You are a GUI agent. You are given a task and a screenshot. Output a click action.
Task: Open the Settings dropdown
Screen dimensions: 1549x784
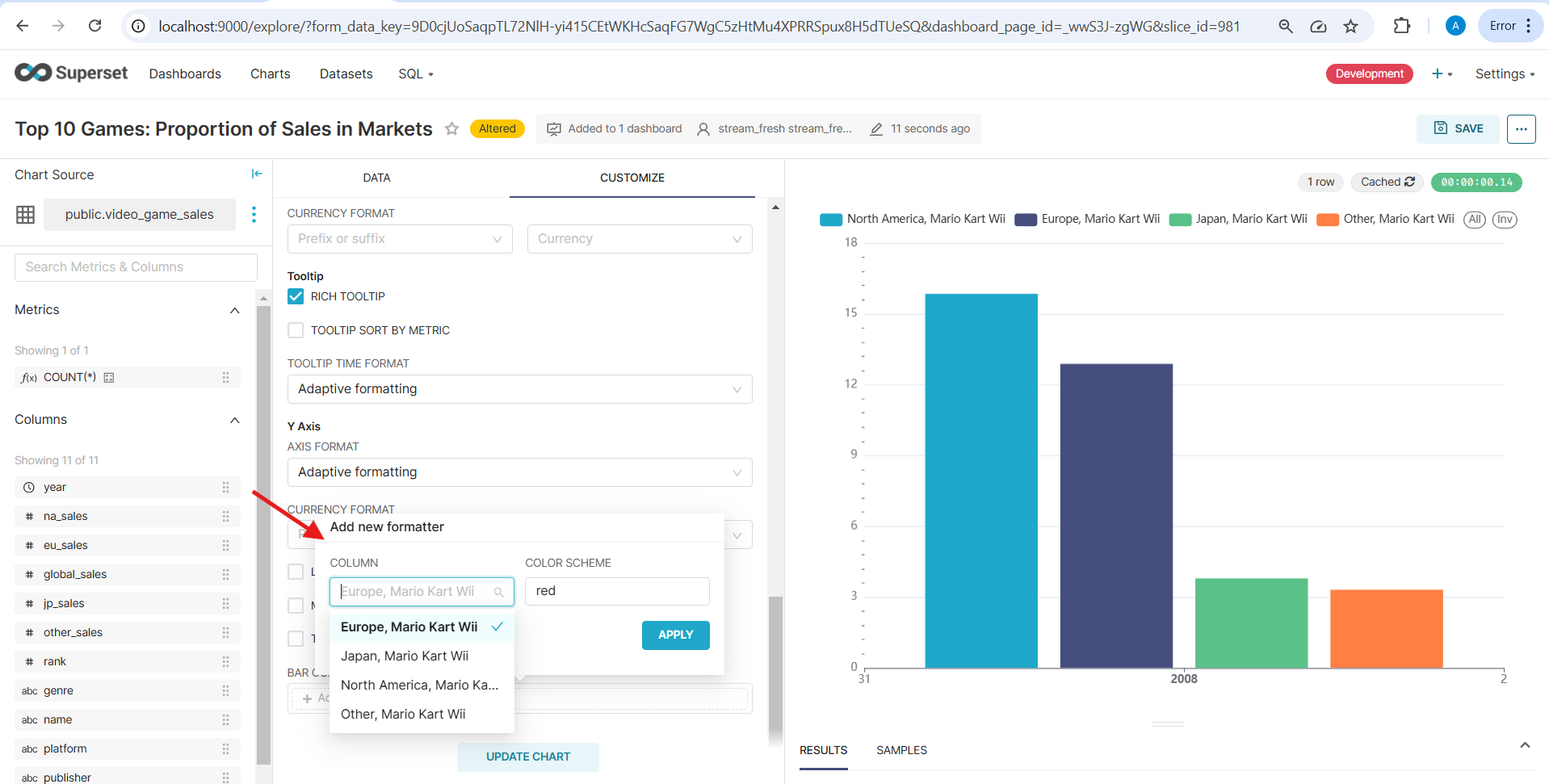(x=1505, y=73)
